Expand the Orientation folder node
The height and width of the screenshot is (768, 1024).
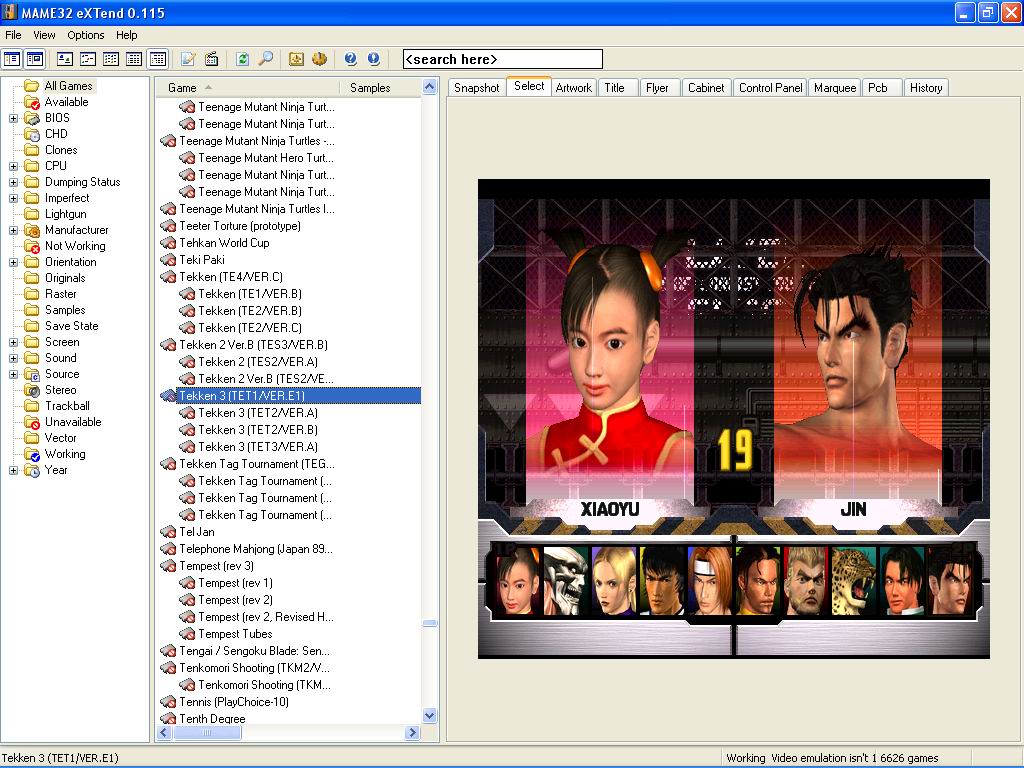(x=13, y=263)
